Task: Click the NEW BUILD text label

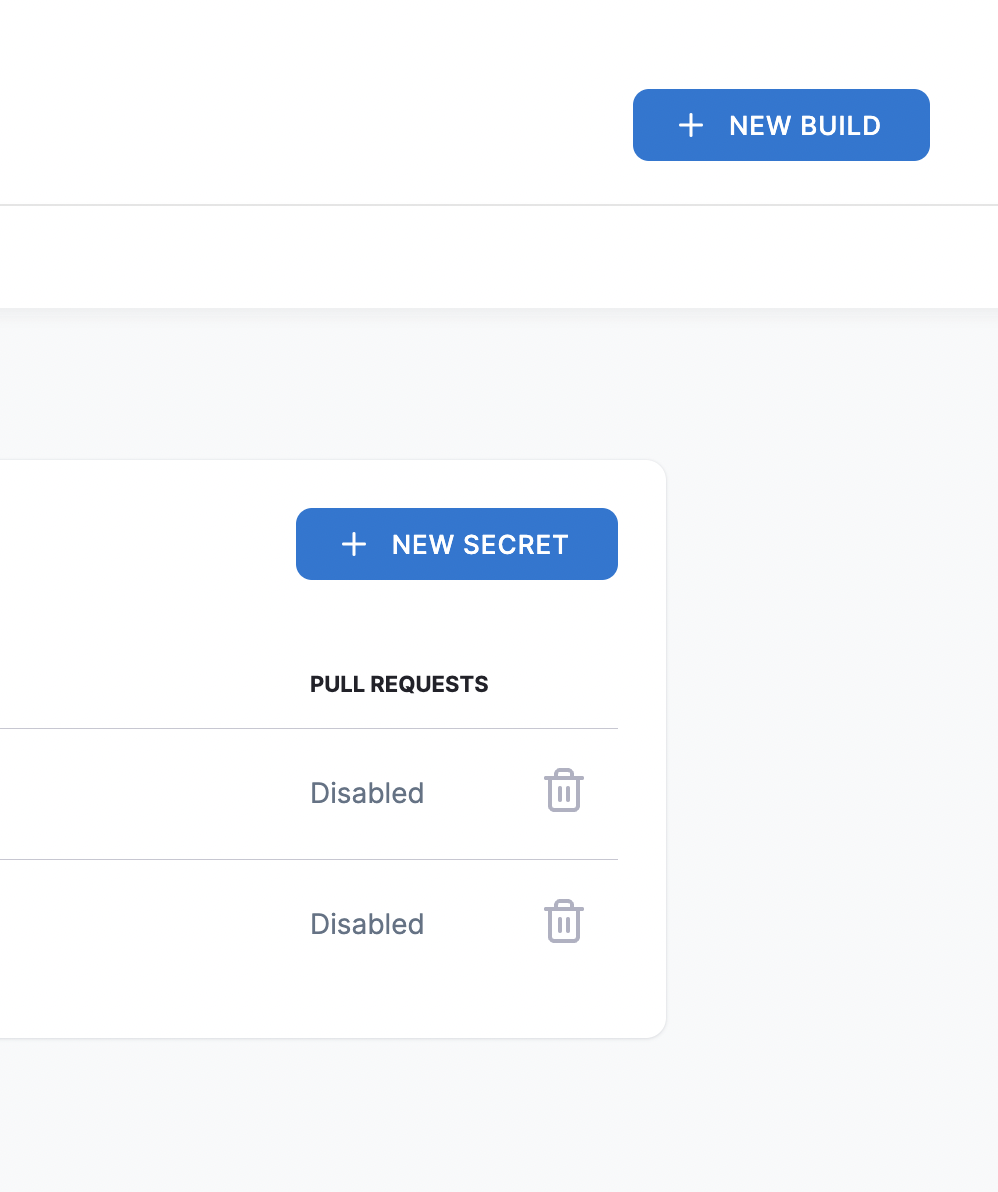Action: point(805,126)
